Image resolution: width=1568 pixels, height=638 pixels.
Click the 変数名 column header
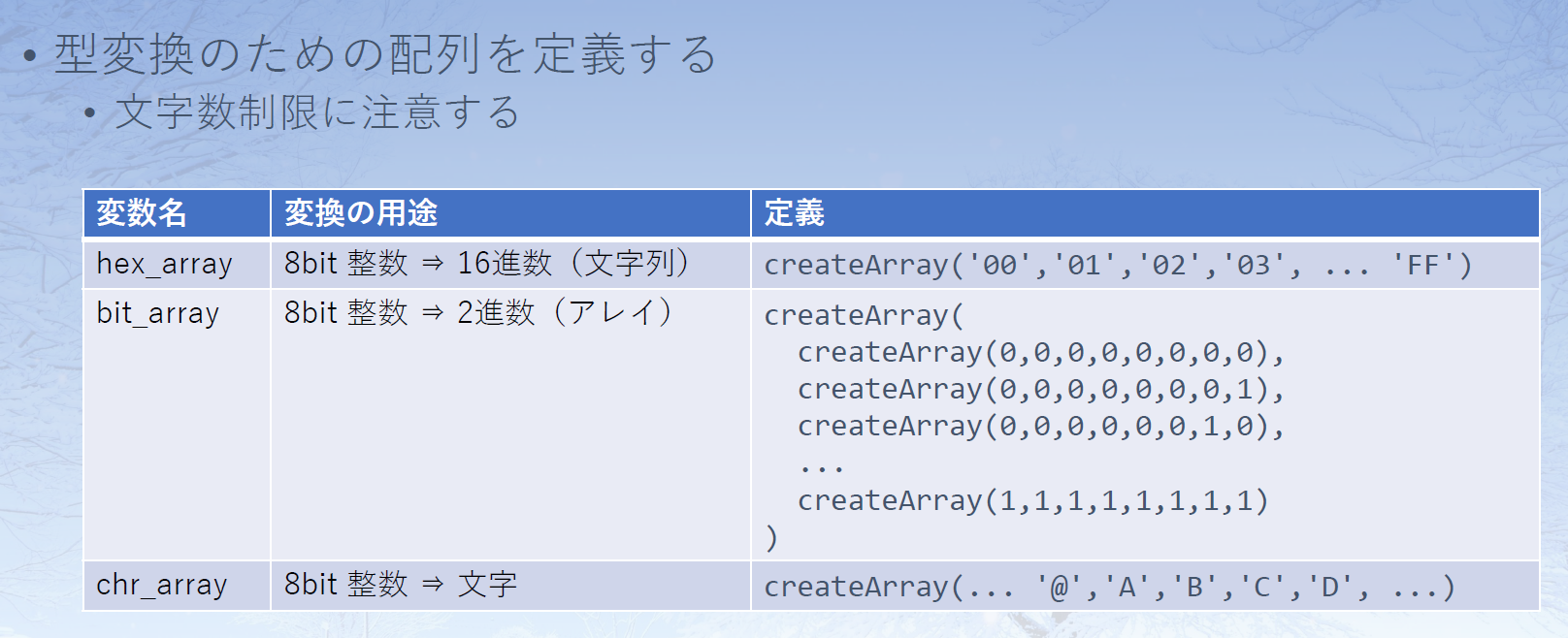coord(177,213)
